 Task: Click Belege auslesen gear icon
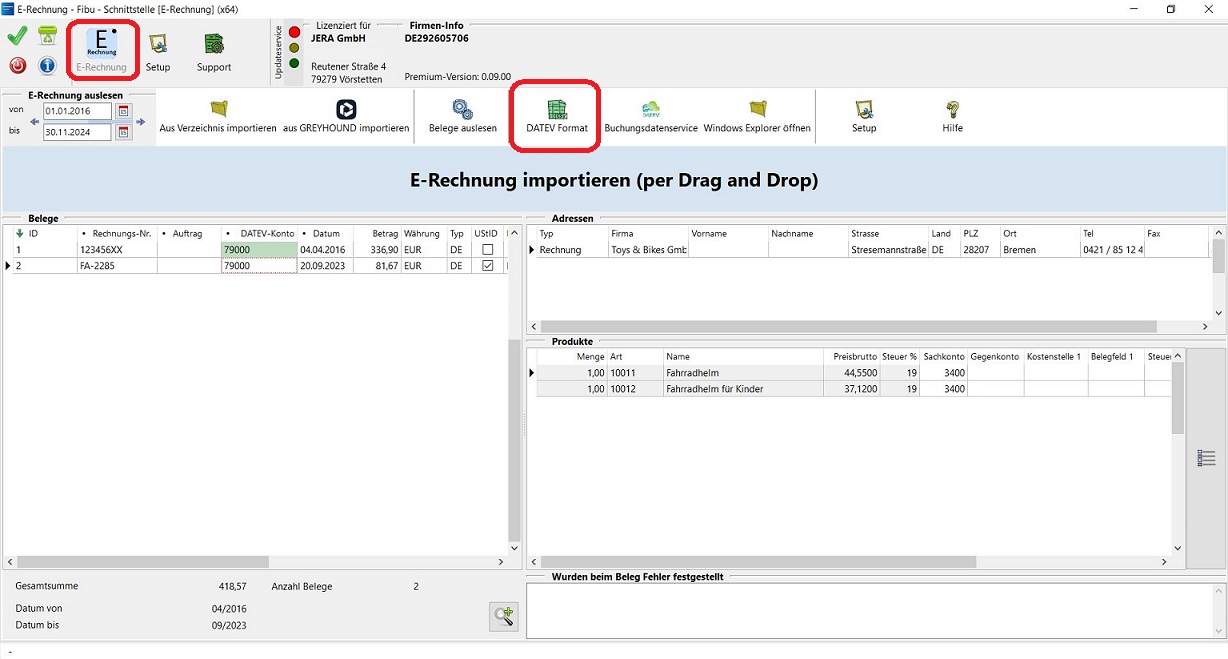point(462,116)
